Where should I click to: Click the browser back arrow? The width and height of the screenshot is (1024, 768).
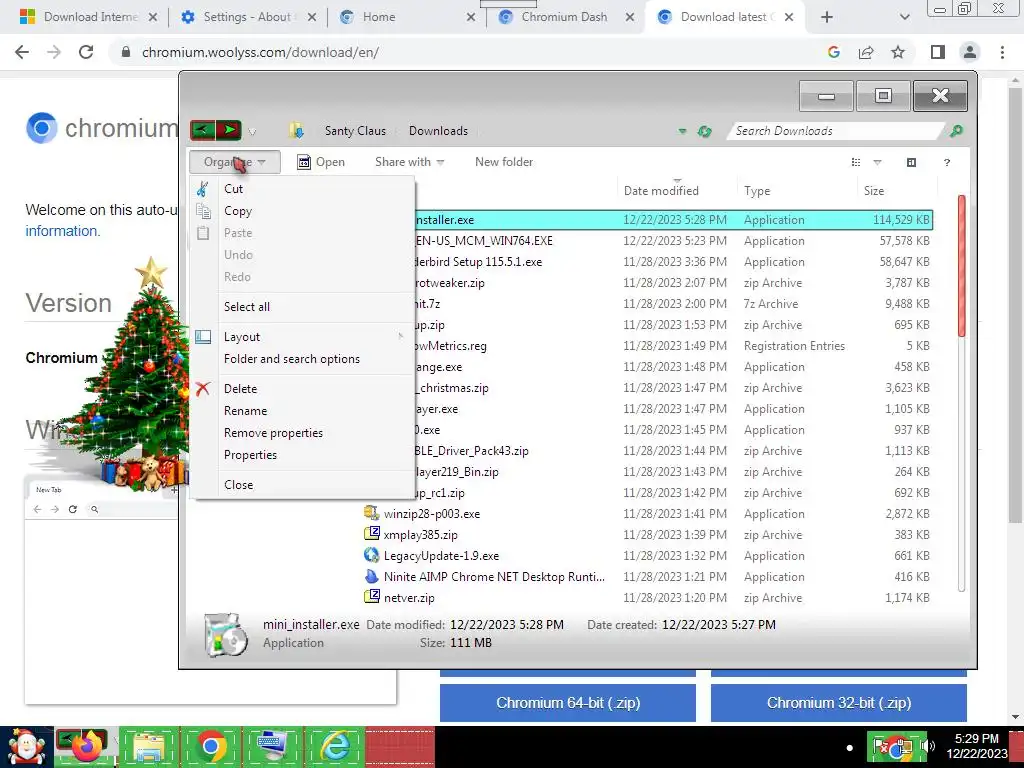(x=22, y=52)
